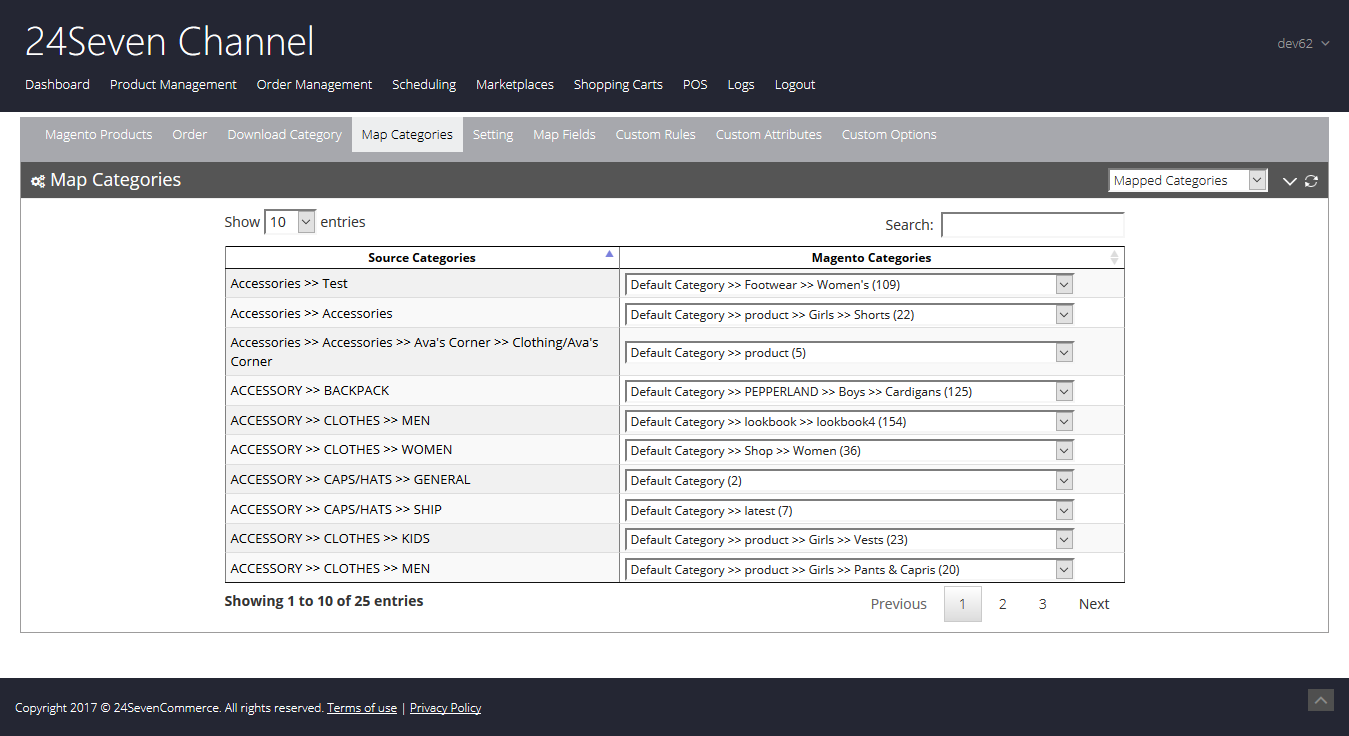
Task: Open the Show entries count dropdown
Action: (x=290, y=222)
